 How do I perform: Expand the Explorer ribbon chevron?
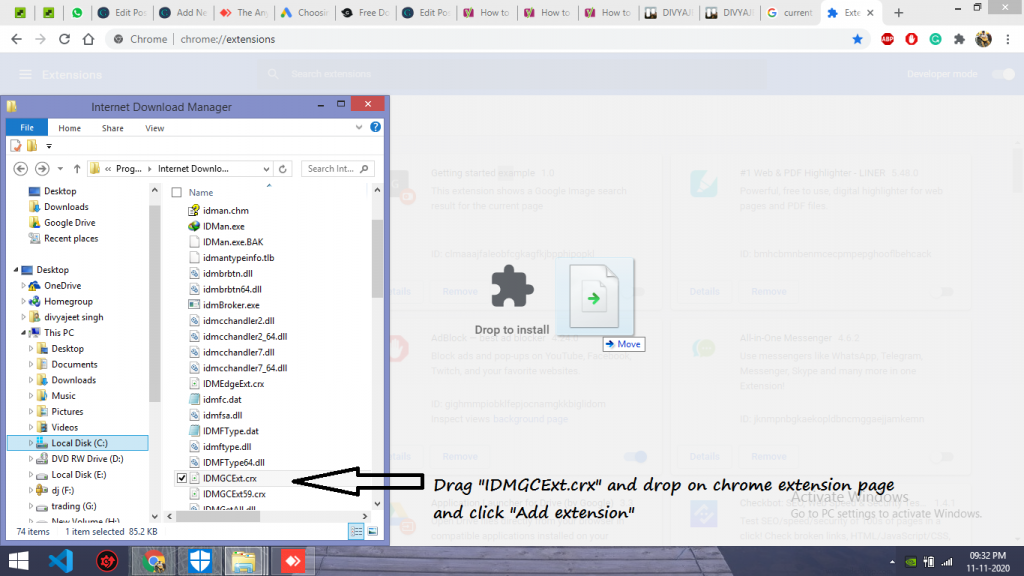point(359,127)
